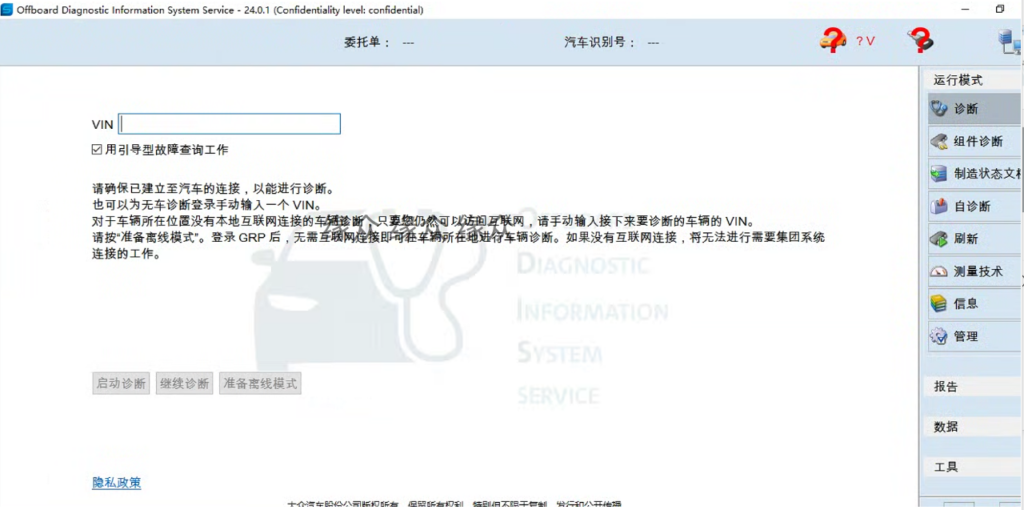Click the ignition key status icon
Viewport: 1024px width, 510px height.
(919, 41)
